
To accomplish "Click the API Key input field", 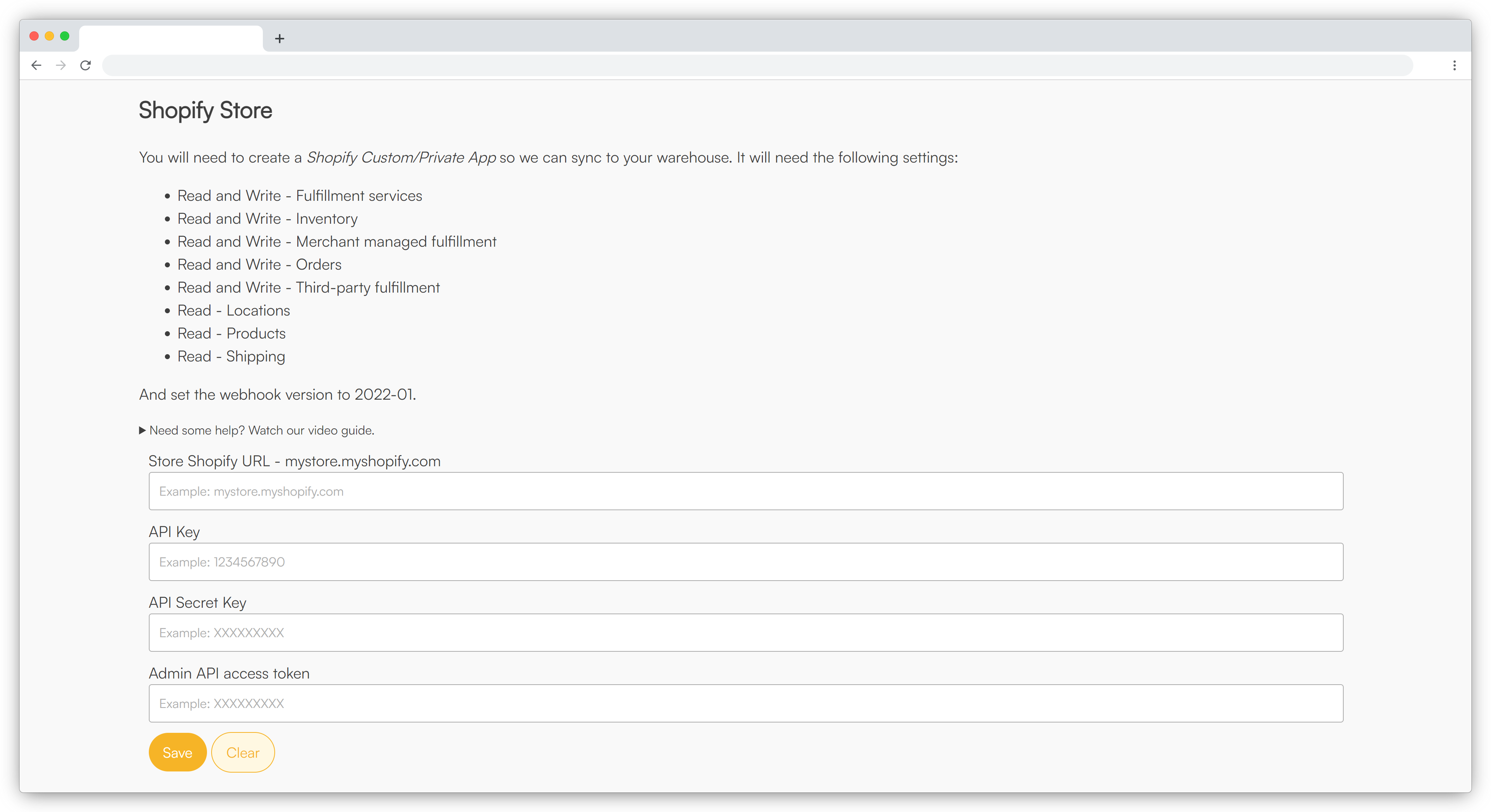I will click(745, 562).
